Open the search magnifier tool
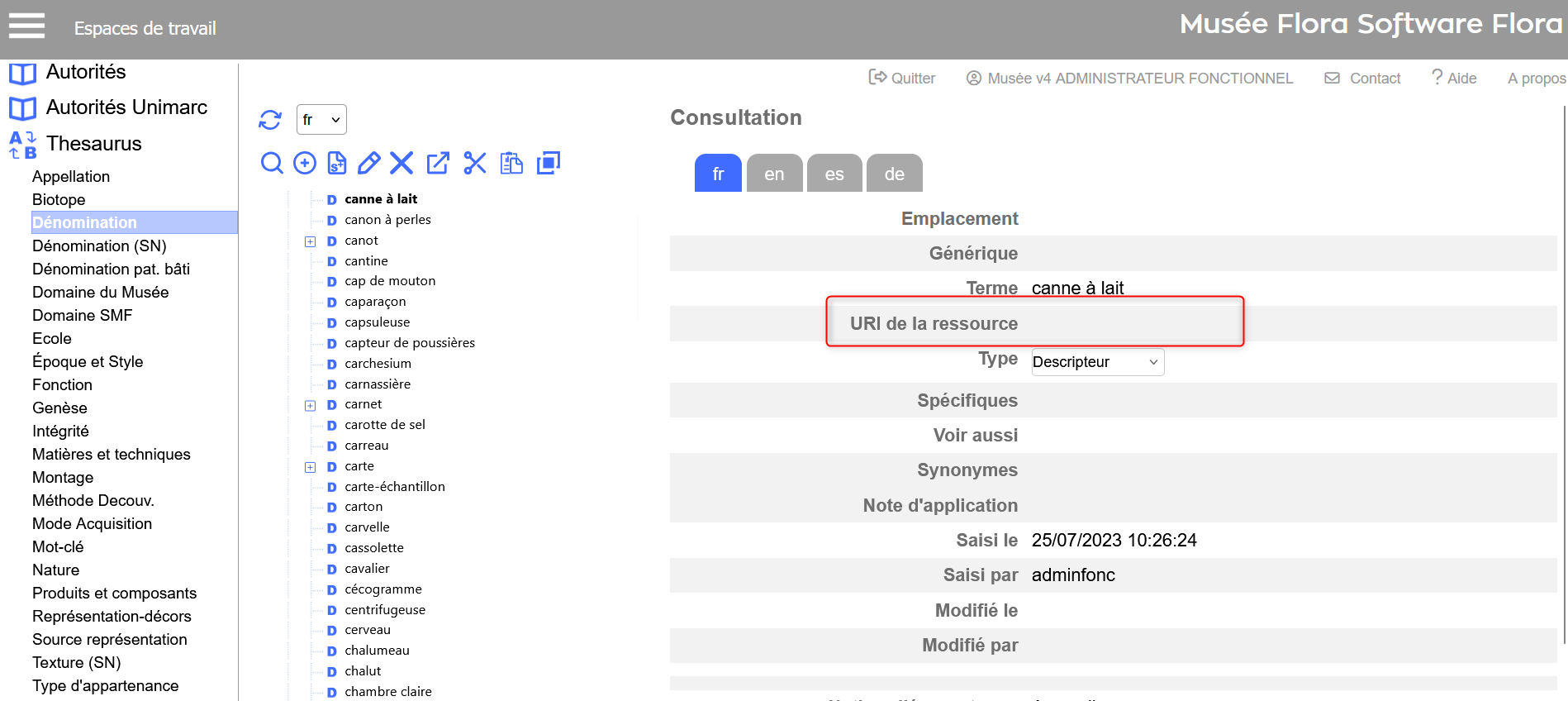The width and height of the screenshot is (1568, 701). (x=272, y=163)
